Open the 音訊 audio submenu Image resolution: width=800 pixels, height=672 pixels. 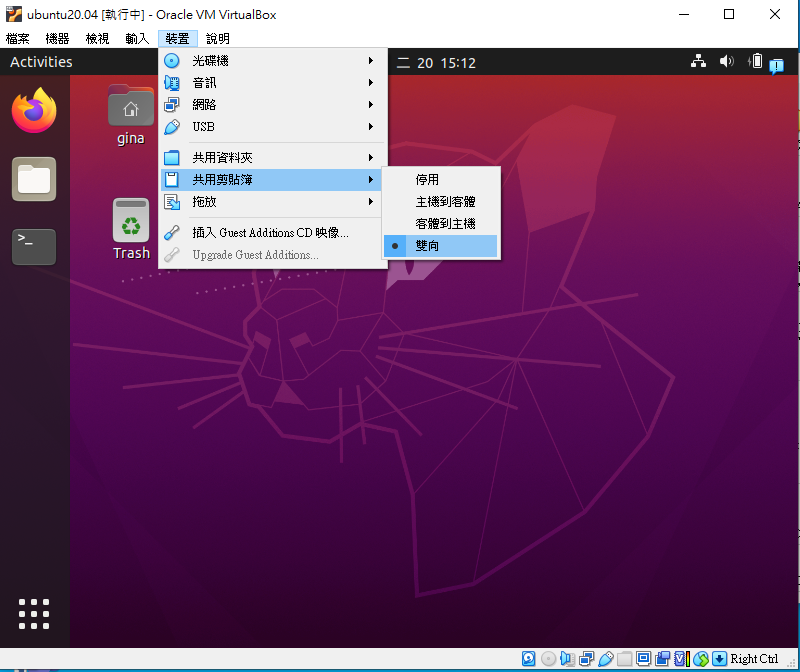pos(273,83)
